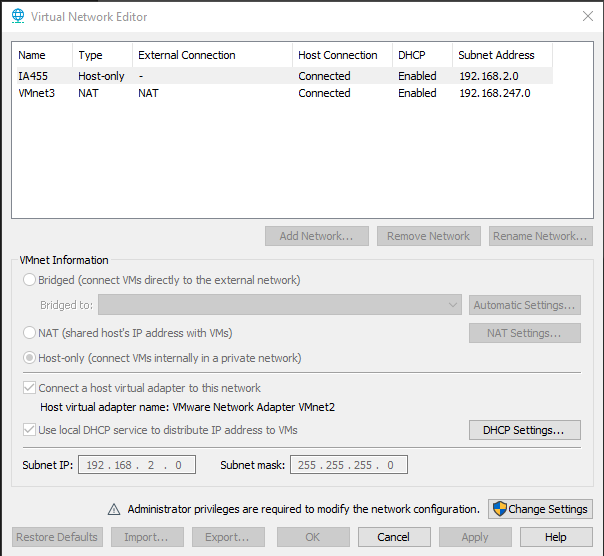The height and width of the screenshot is (556, 604).
Task: Click into the Subnet IP field
Action: pos(137,465)
